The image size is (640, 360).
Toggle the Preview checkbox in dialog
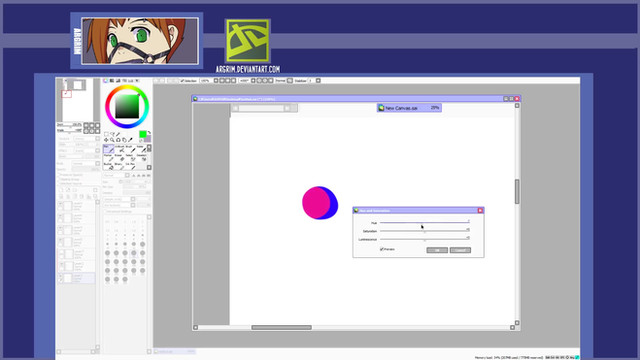click(382, 249)
